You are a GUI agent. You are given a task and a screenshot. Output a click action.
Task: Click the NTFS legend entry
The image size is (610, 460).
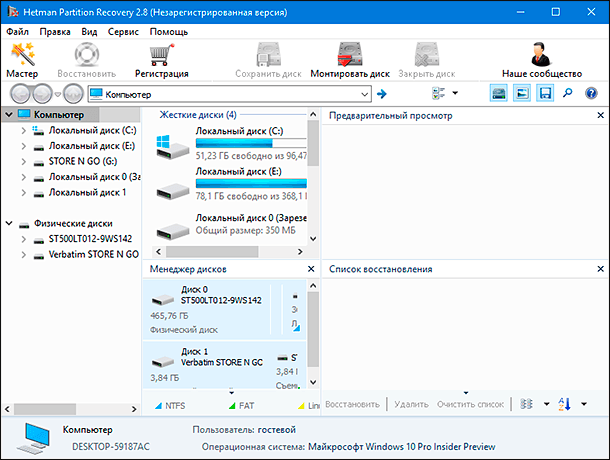[170, 406]
